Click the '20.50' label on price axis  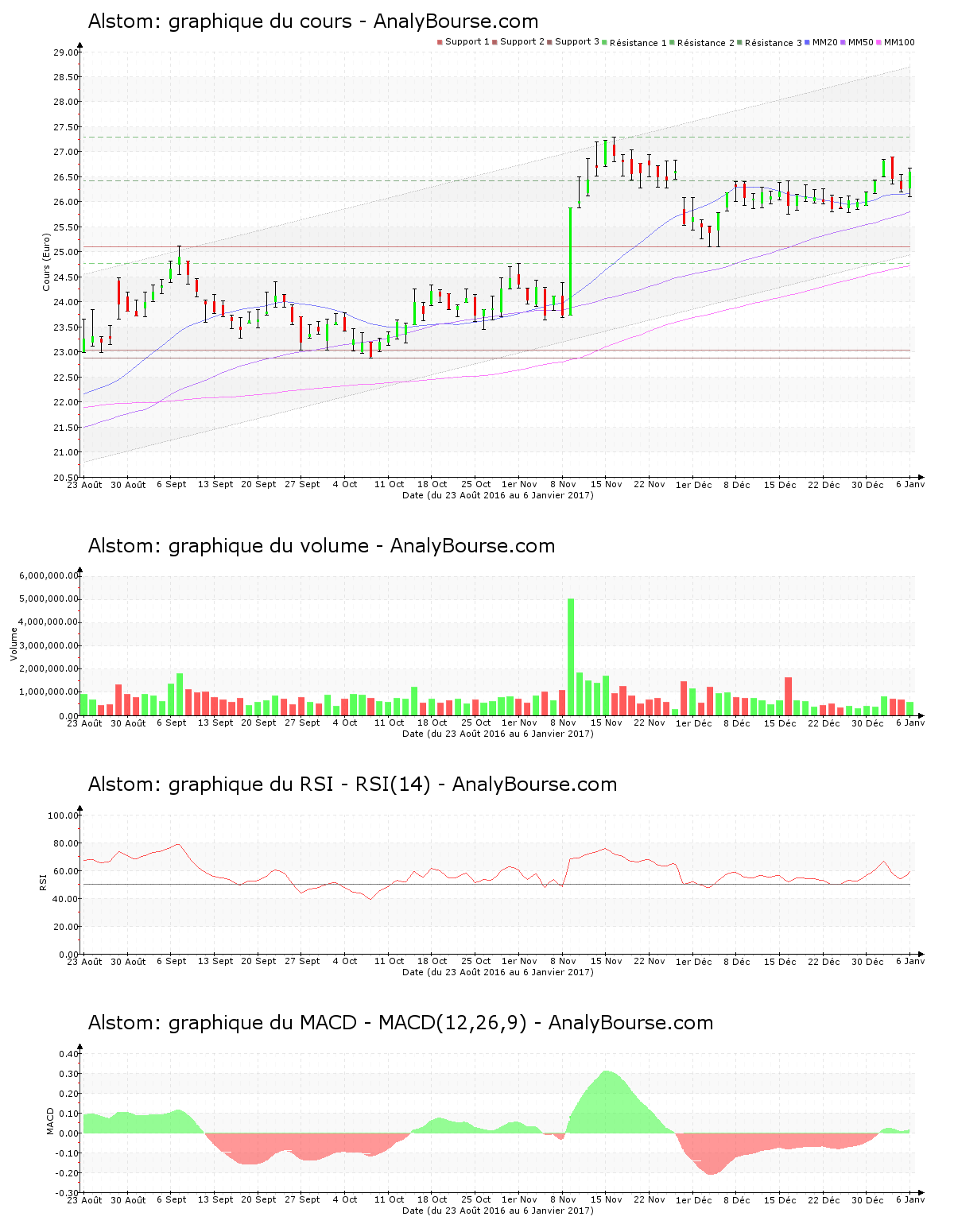(x=66, y=478)
